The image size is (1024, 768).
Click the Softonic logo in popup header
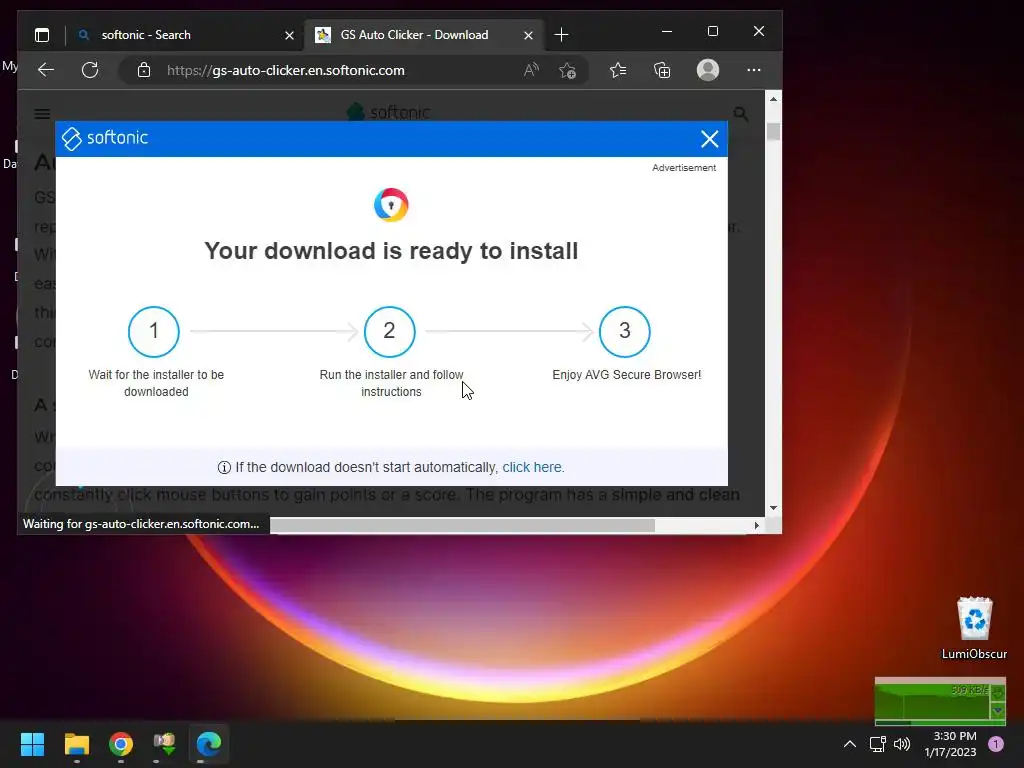pyautogui.click(x=105, y=138)
